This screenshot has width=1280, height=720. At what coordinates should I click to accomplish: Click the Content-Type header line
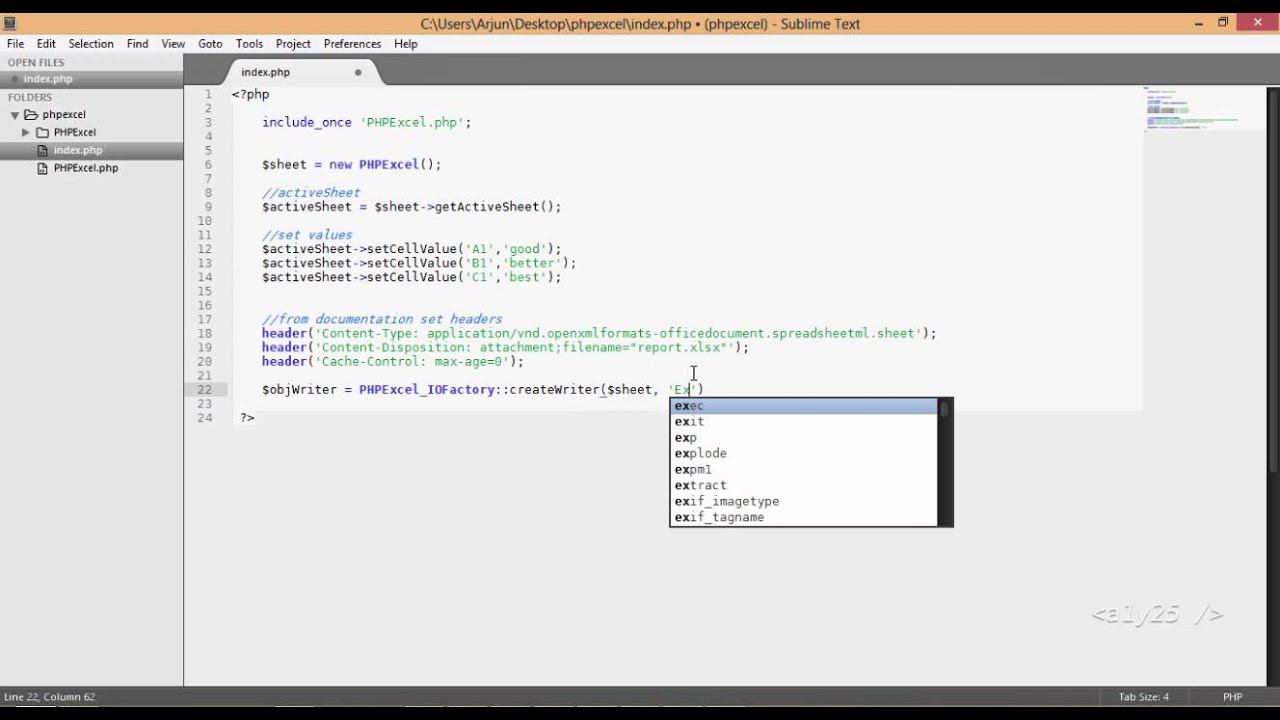tap(599, 333)
